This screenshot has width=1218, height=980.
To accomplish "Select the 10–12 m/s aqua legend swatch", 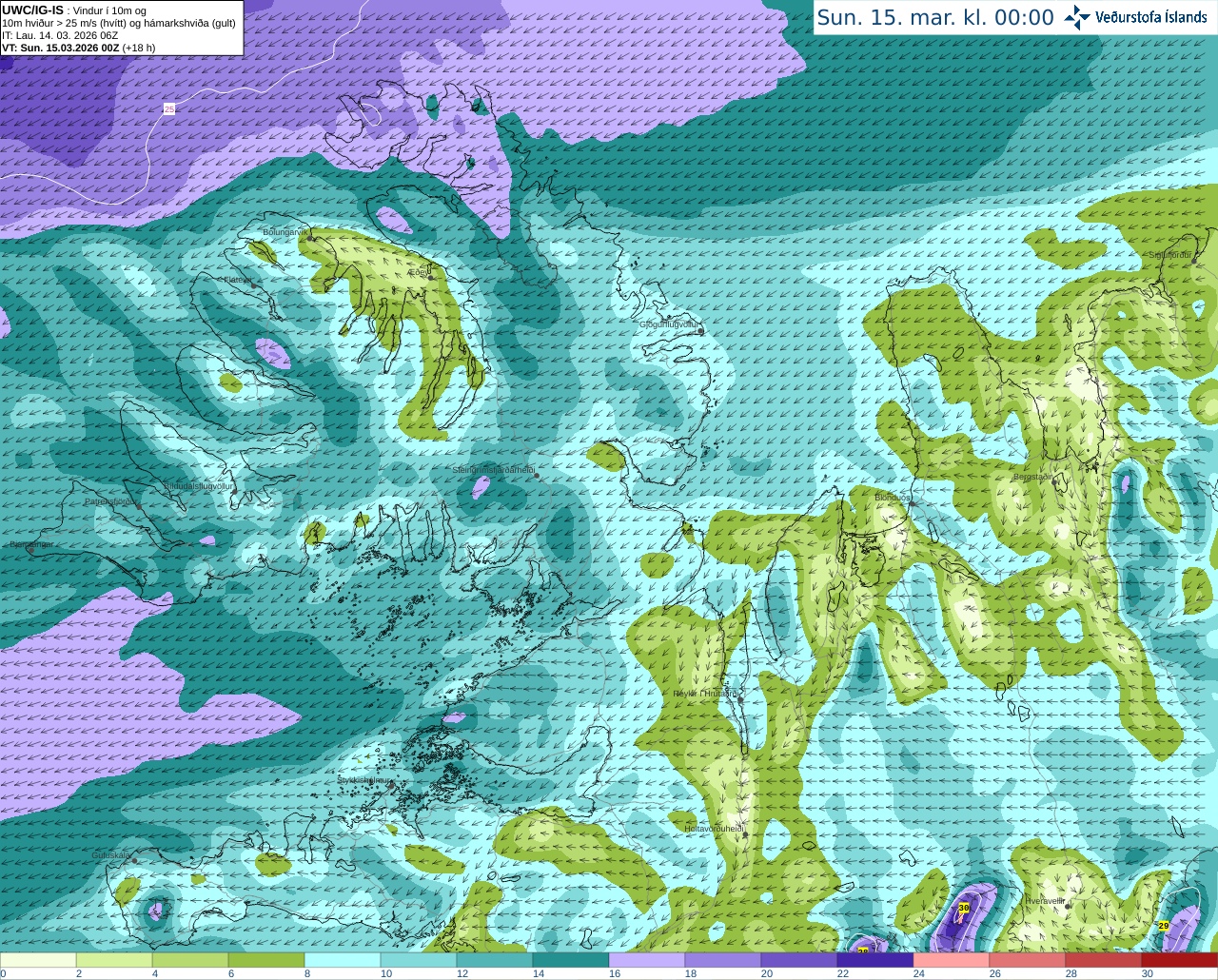I will (x=419, y=960).
